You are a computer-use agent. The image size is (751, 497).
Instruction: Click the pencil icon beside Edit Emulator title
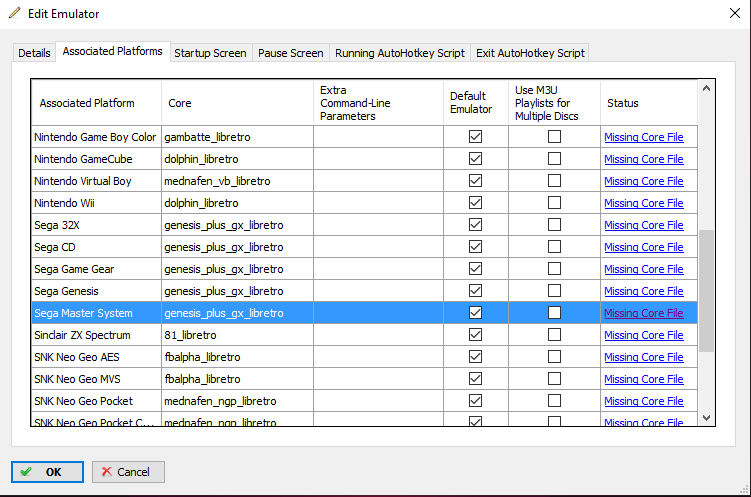(15, 13)
